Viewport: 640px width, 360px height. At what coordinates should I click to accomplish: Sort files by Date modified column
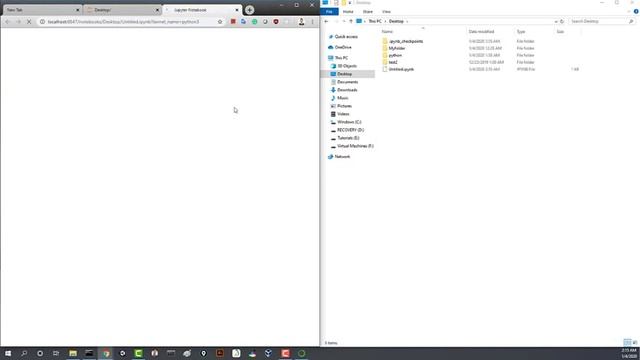(481, 31)
